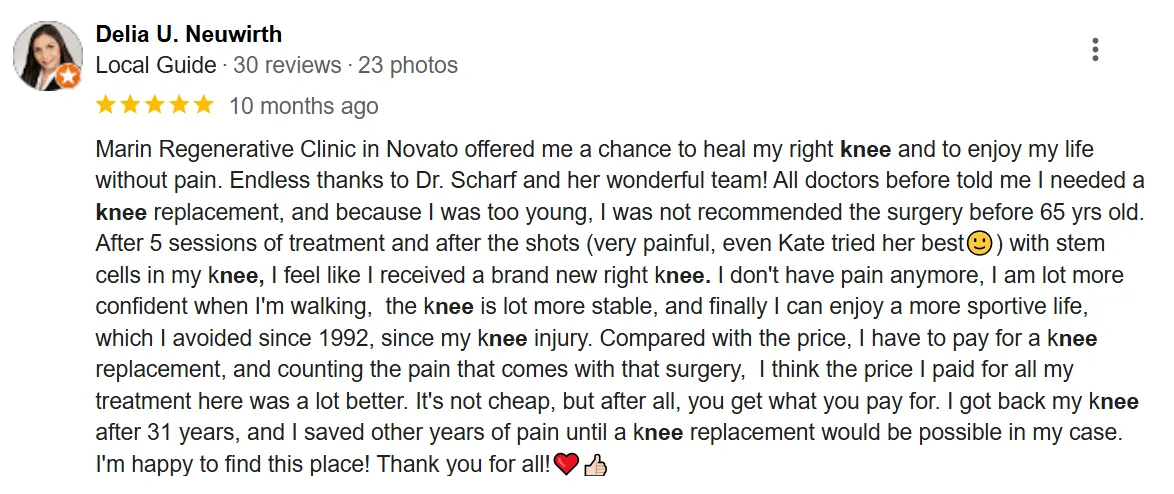Open Delia U. Neuwirth's reviewer name link
Viewport: 1174px width, 494px height.
coord(189,34)
